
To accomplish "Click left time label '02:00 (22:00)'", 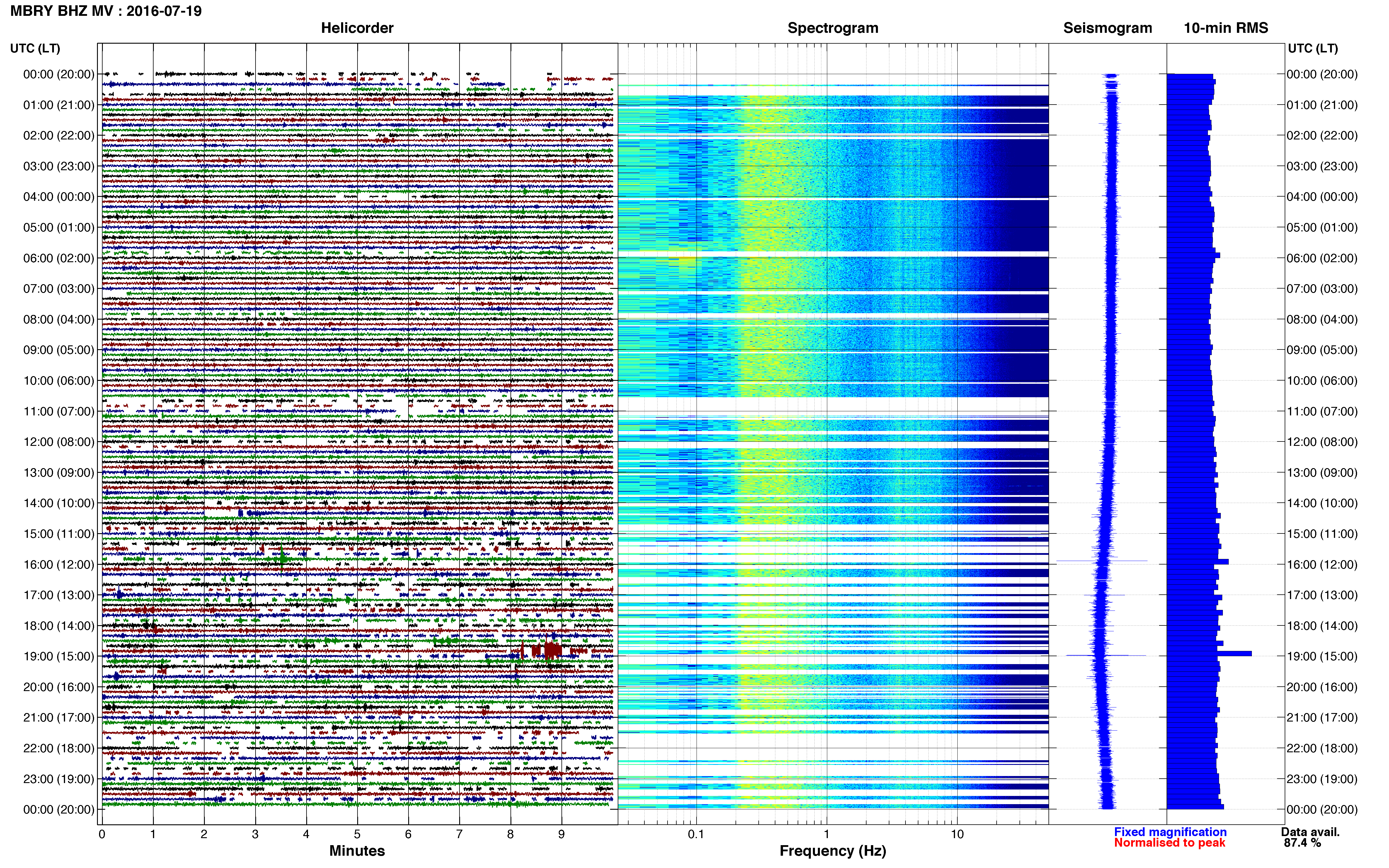I will tap(59, 135).
